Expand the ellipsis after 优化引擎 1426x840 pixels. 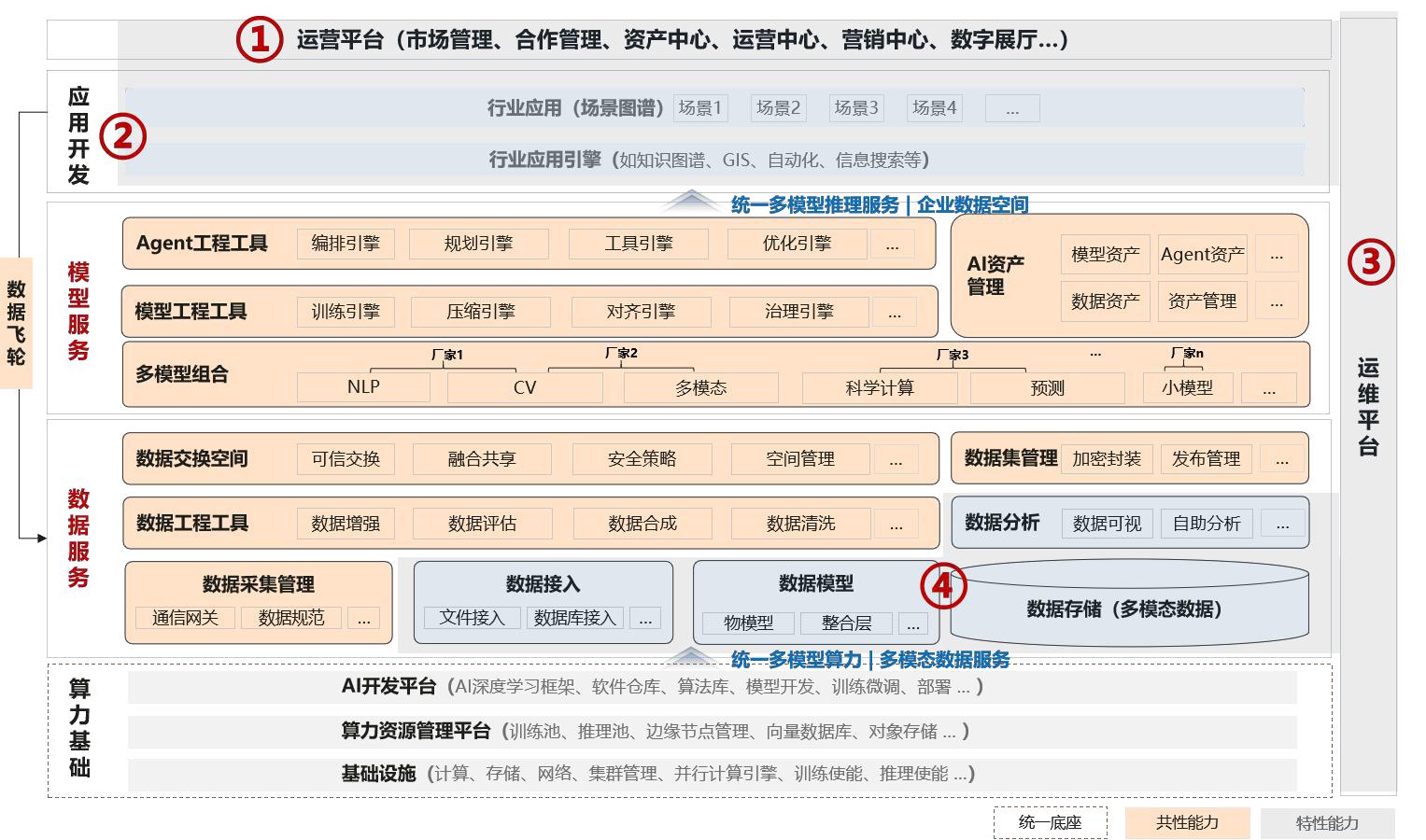pyautogui.click(x=893, y=245)
